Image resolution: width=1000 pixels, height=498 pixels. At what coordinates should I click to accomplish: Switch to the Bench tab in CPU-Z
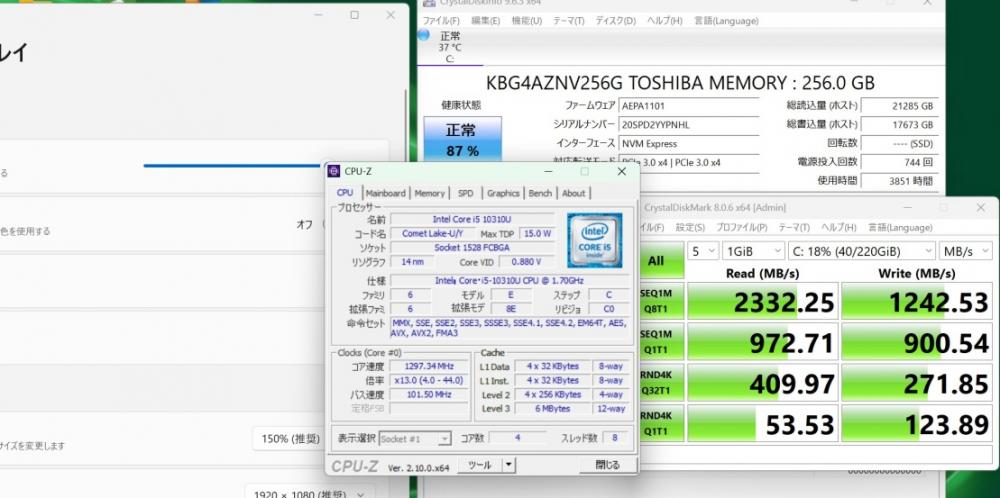540,193
